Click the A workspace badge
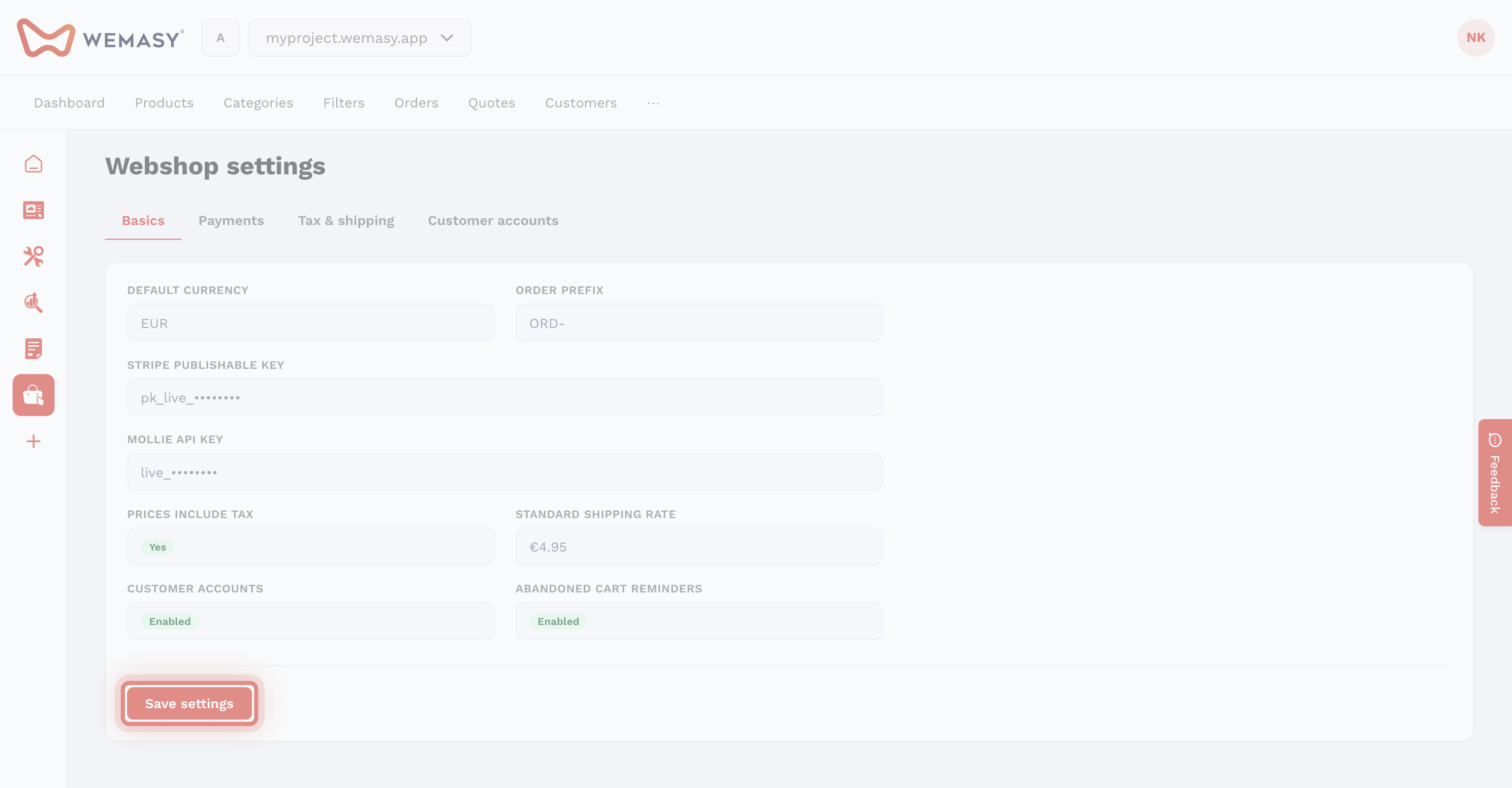 tap(220, 37)
